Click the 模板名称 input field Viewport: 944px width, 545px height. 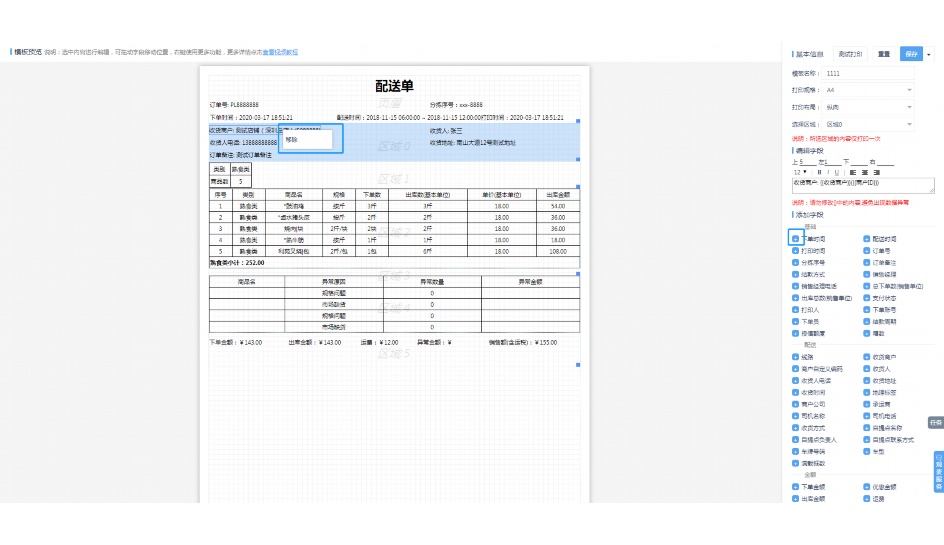point(868,73)
